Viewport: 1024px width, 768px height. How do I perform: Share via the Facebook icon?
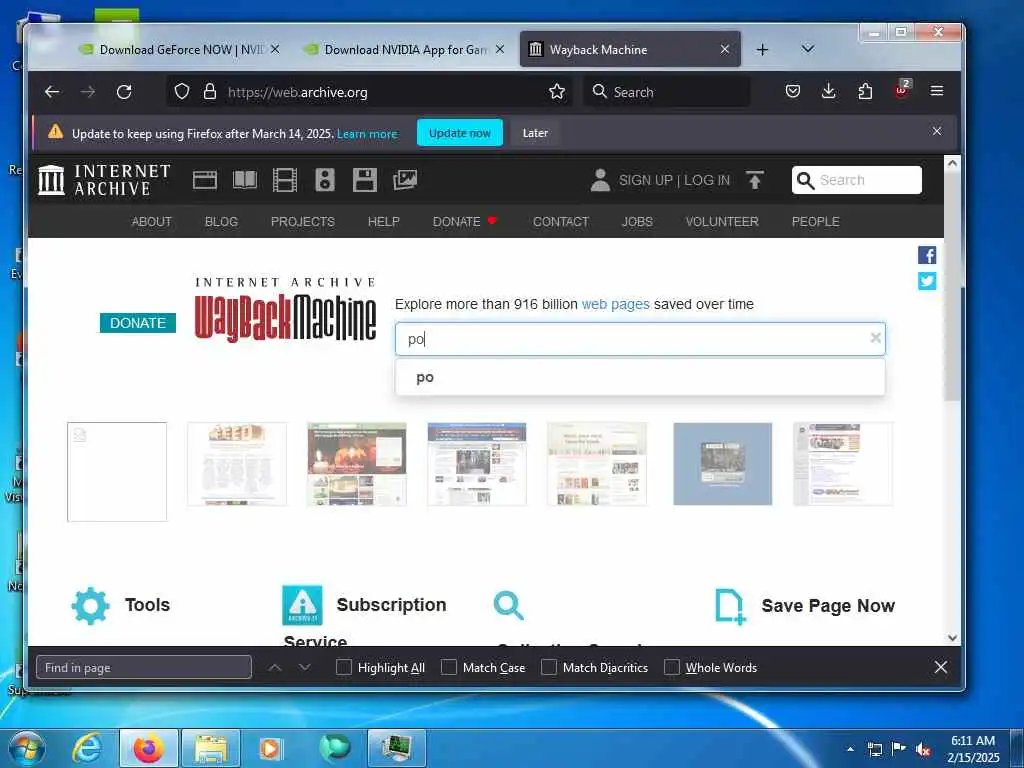927,255
